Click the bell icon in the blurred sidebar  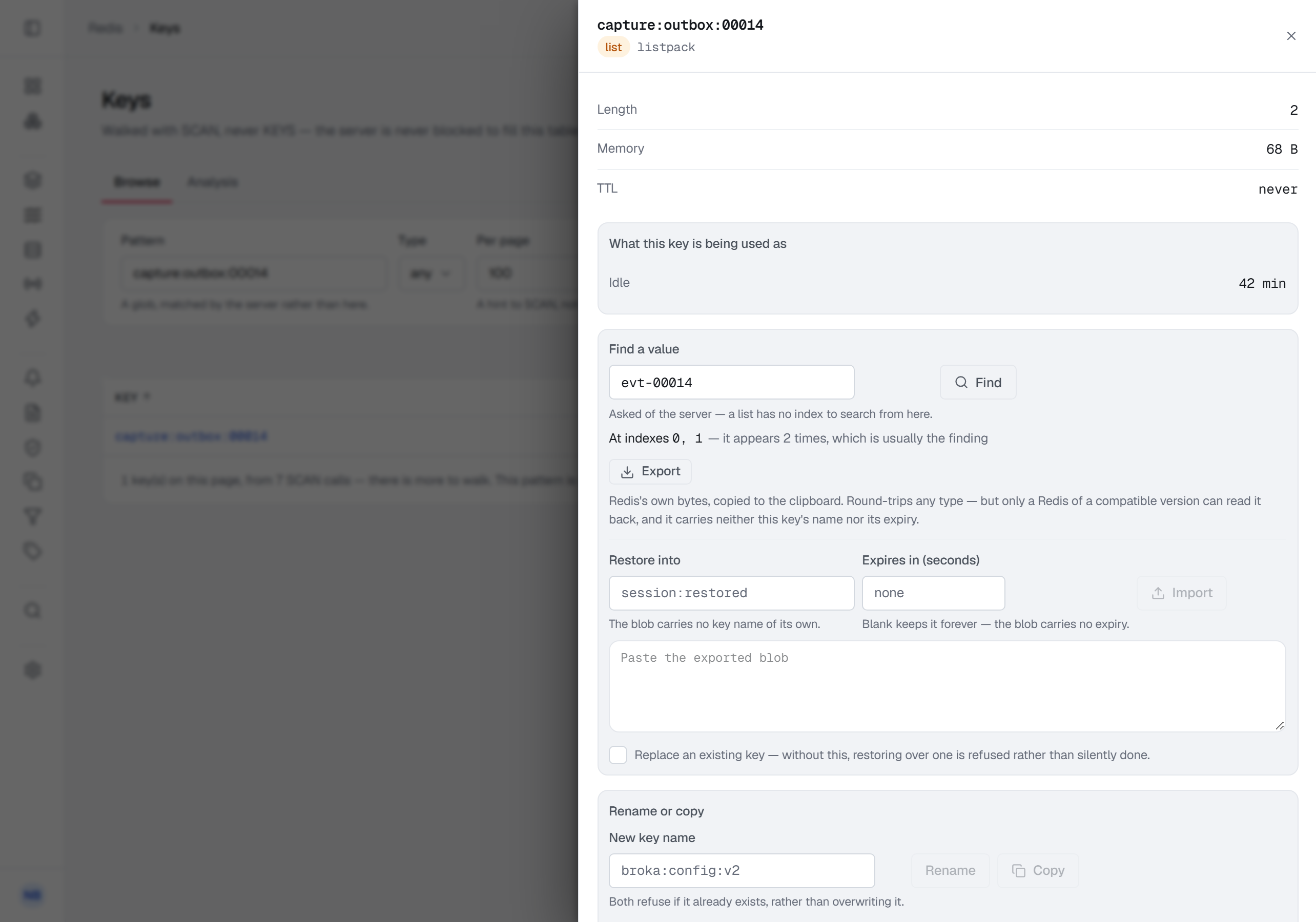click(x=33, y=378)
